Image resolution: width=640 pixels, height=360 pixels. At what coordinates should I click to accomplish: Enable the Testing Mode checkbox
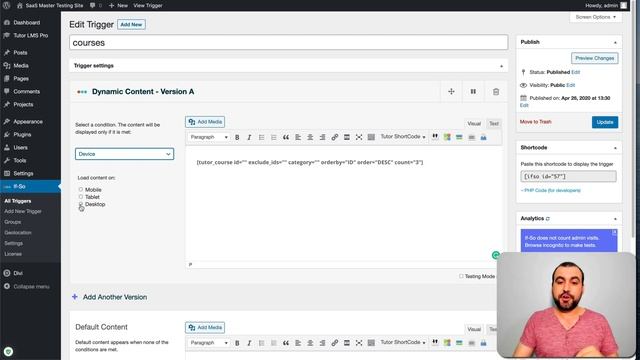pos(461,276)
